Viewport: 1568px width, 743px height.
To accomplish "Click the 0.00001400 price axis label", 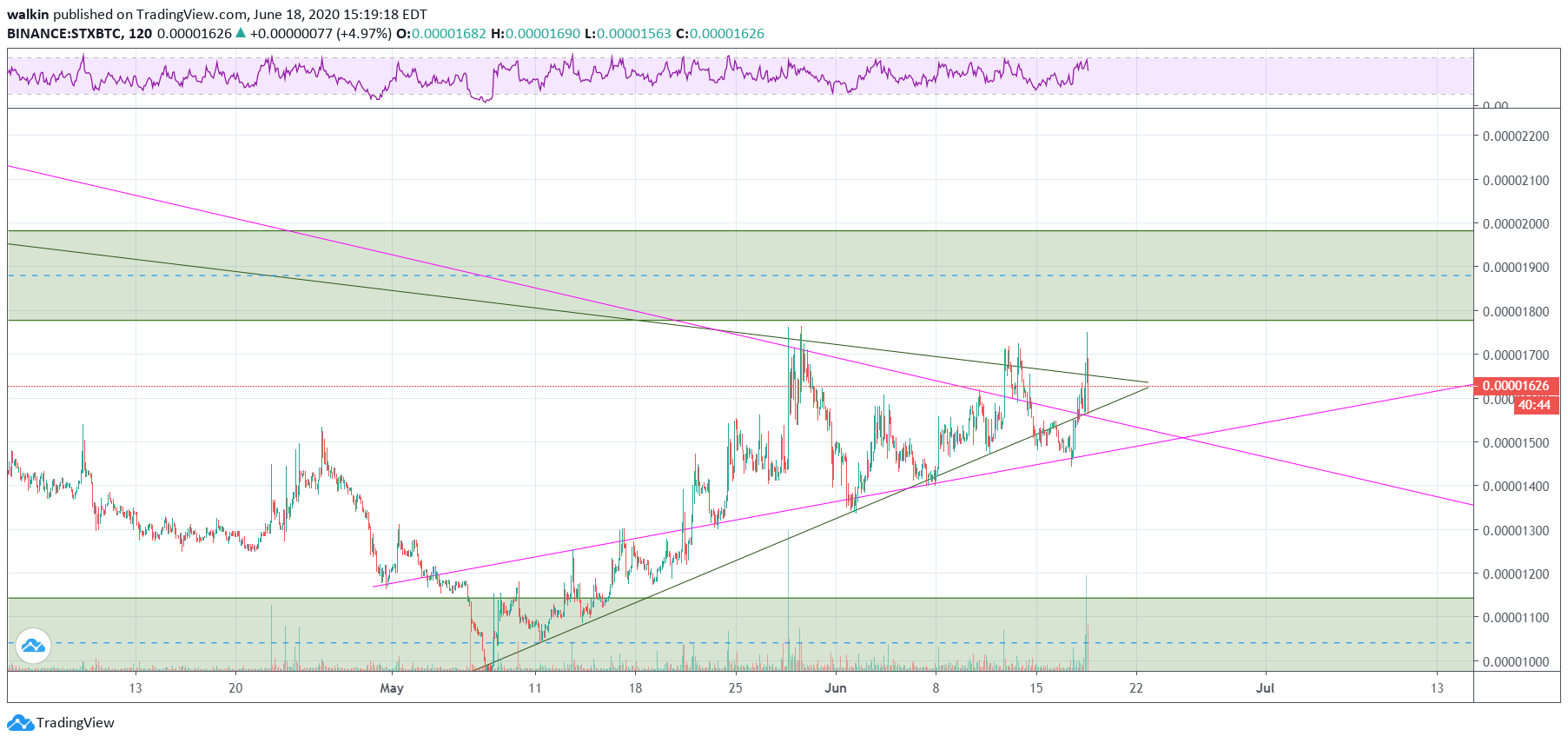I will coord(1516,487).
